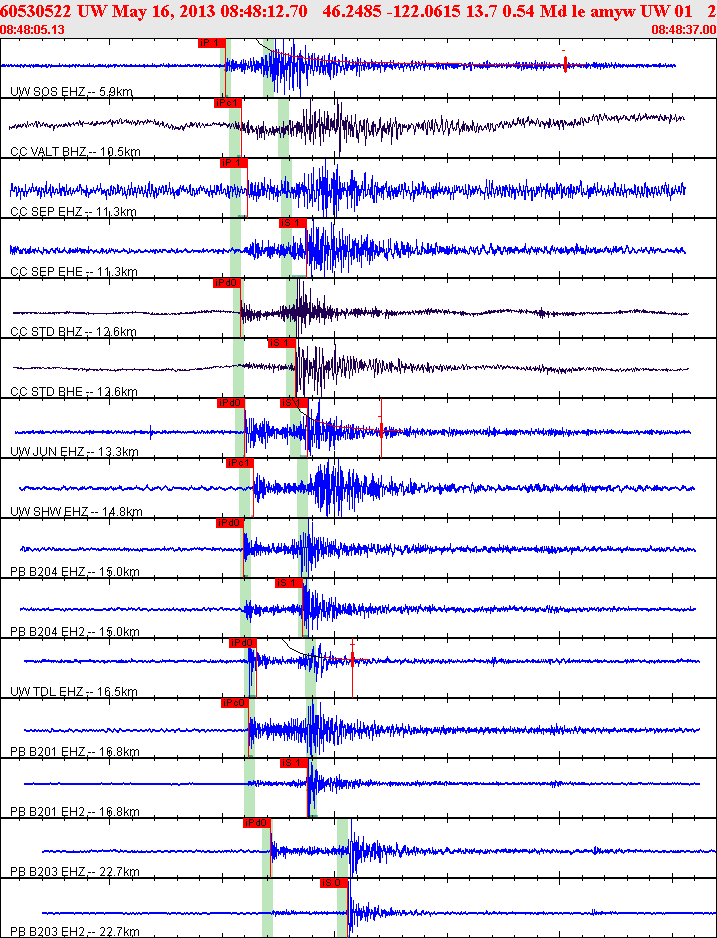Click the red coda end marker on SOS EHZ
The height and width of the screenshot is (938, 717).
point(565,64)
